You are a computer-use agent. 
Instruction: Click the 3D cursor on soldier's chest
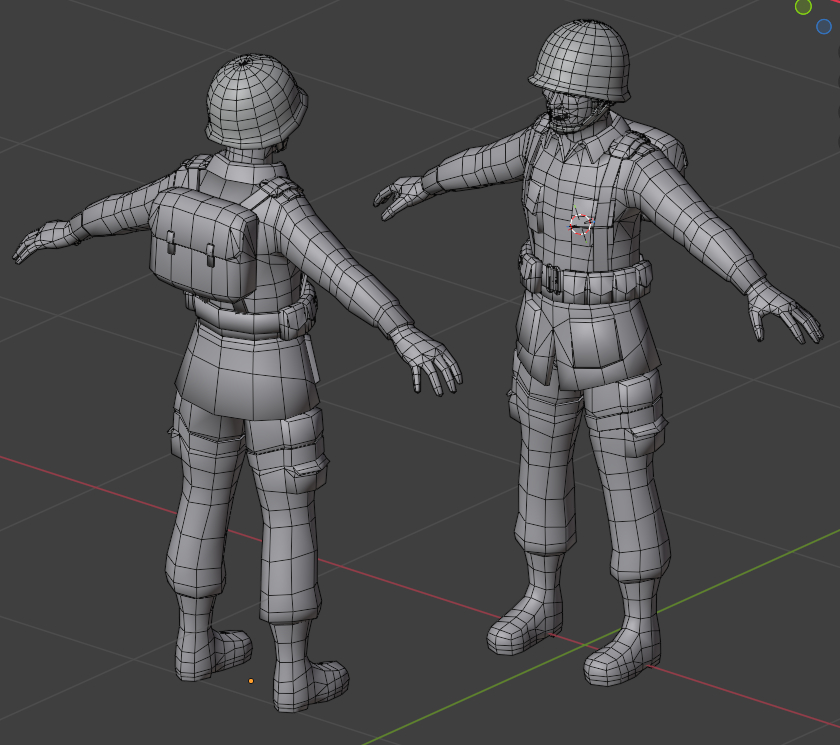click(581, 225)
